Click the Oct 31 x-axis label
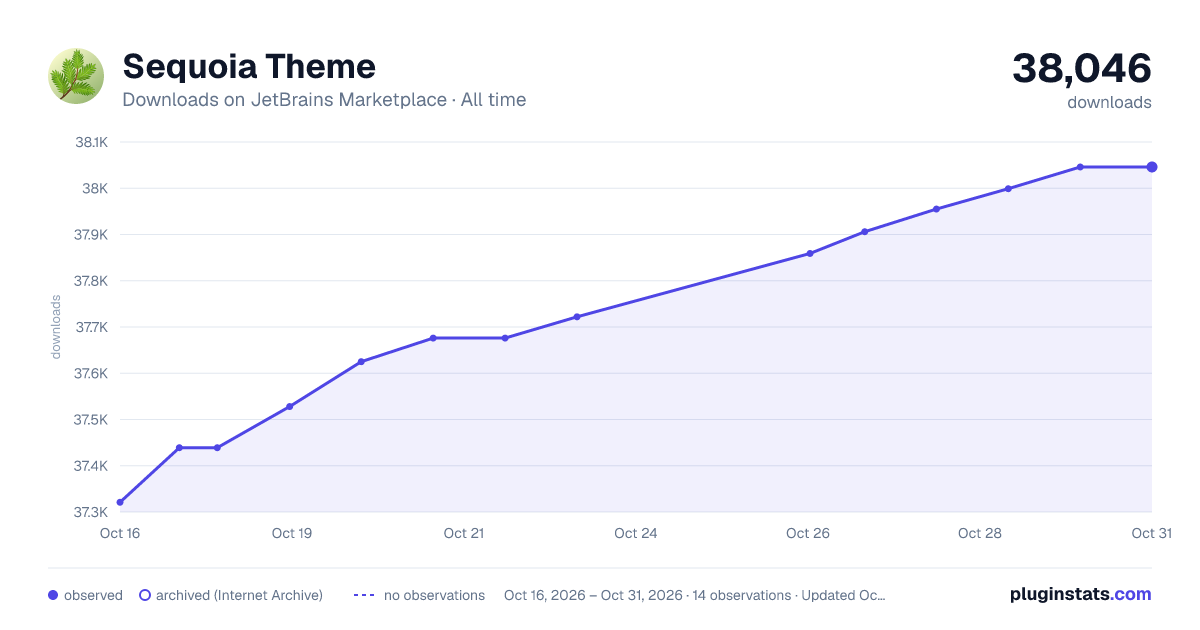 pos(1151,533)
